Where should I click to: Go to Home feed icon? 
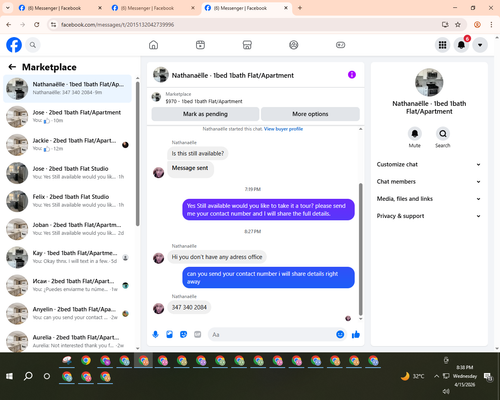[x=153, y=45]
